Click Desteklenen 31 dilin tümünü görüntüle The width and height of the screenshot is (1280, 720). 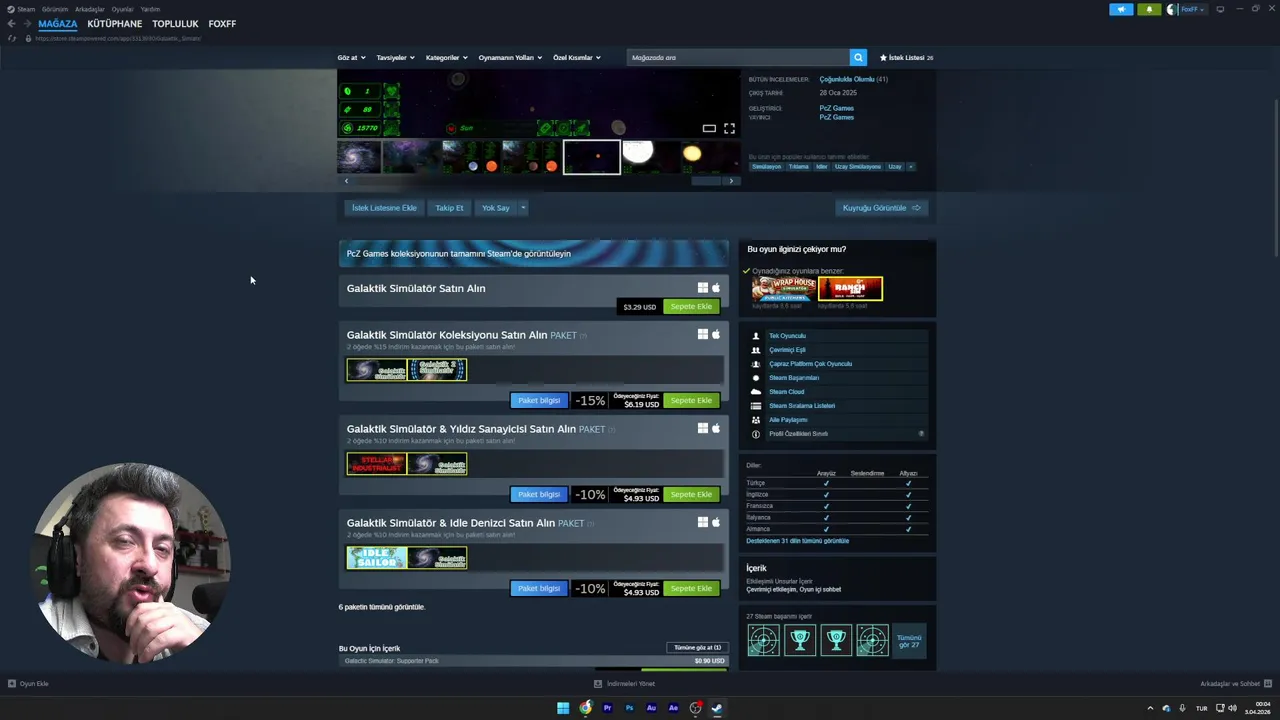[797, 541]
